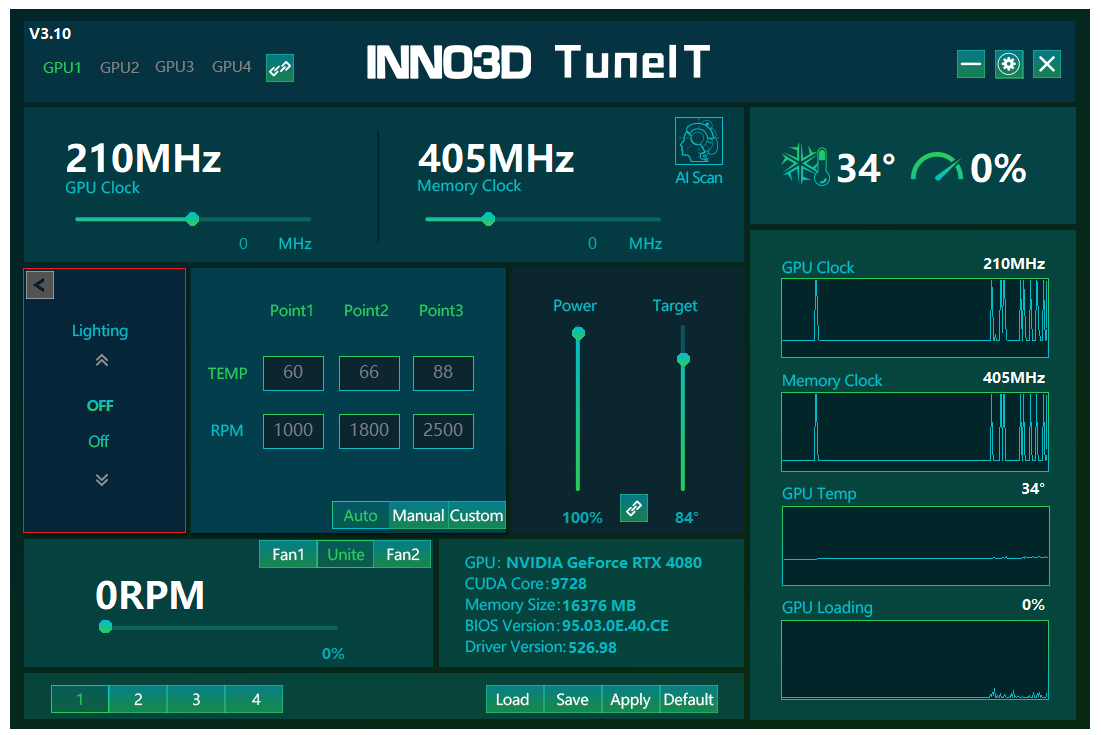Screen dimensions: 1101x735
Task: Click the temperature snowflake thermometer icon
Action: (x=805, y=166)
